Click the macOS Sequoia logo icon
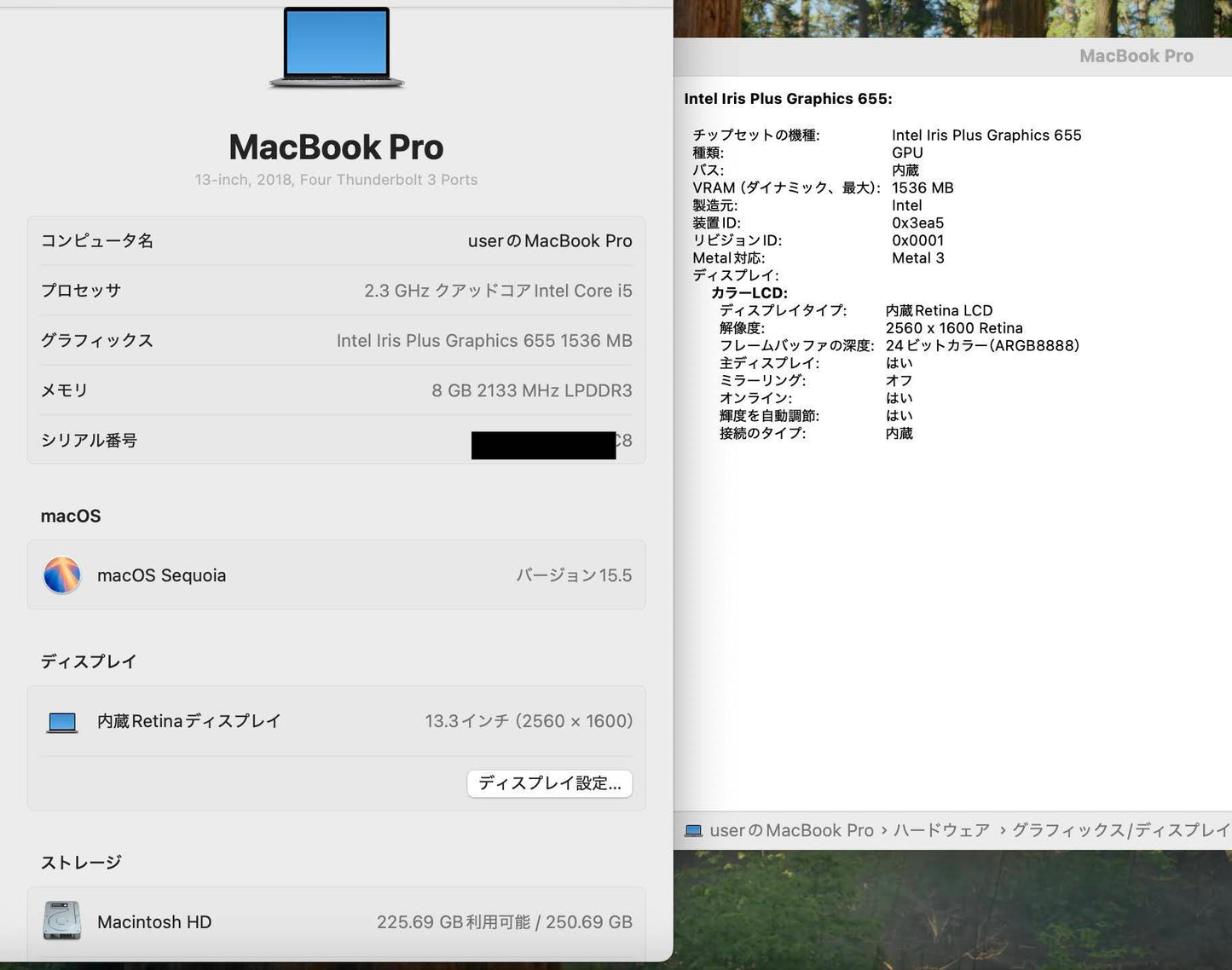1232x970 pixels. [61, 574]
